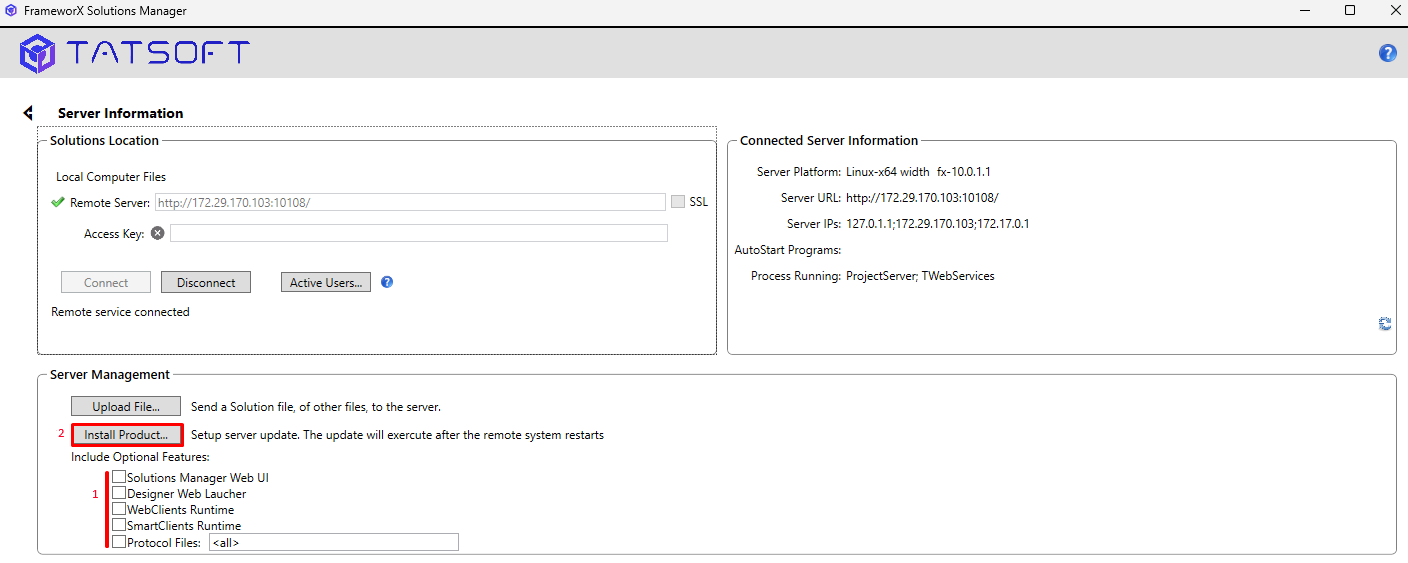The width and height of the screenshot is (1408, 563).
Task: Clear the Access Key with the X icon
Action: [x=157, y=233]
